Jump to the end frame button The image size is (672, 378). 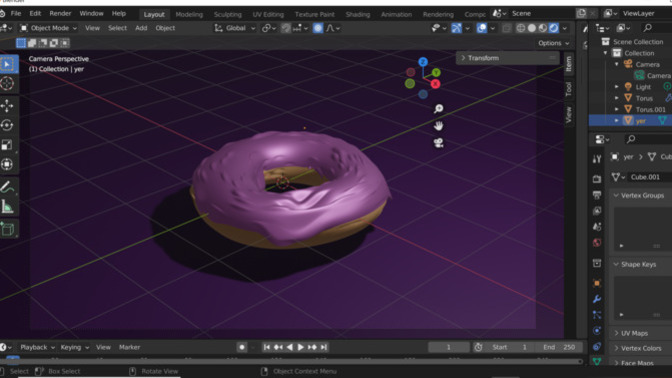coord(324,347)
